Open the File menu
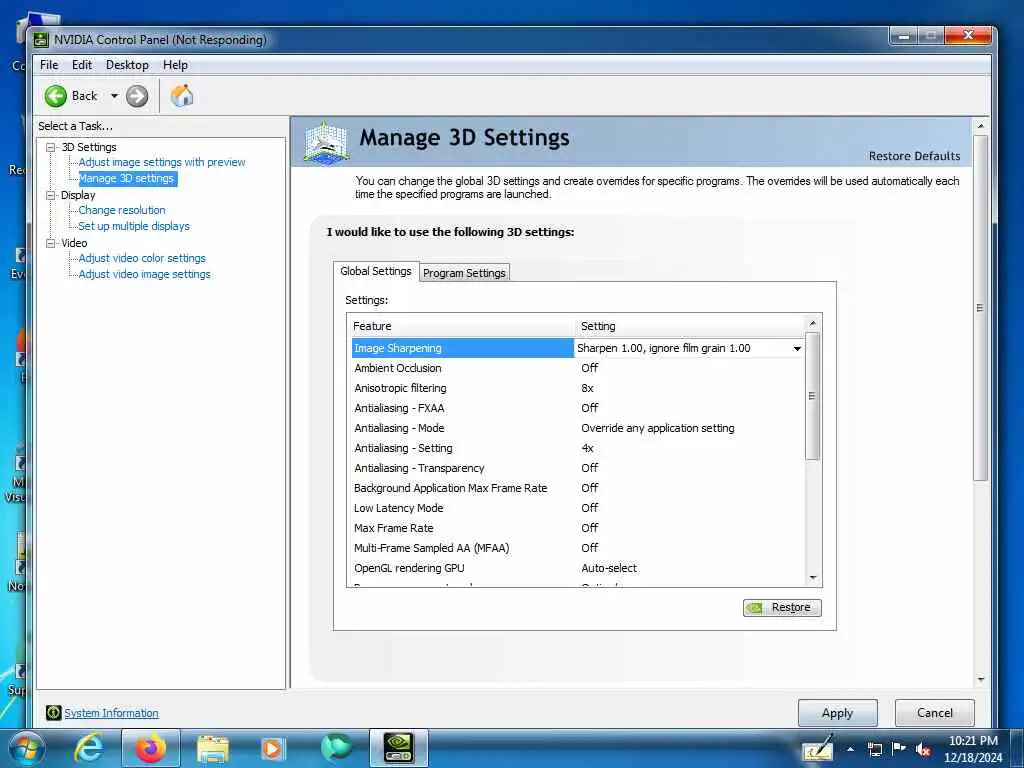This screenshot has width=1024, height=768. point(49,65)
